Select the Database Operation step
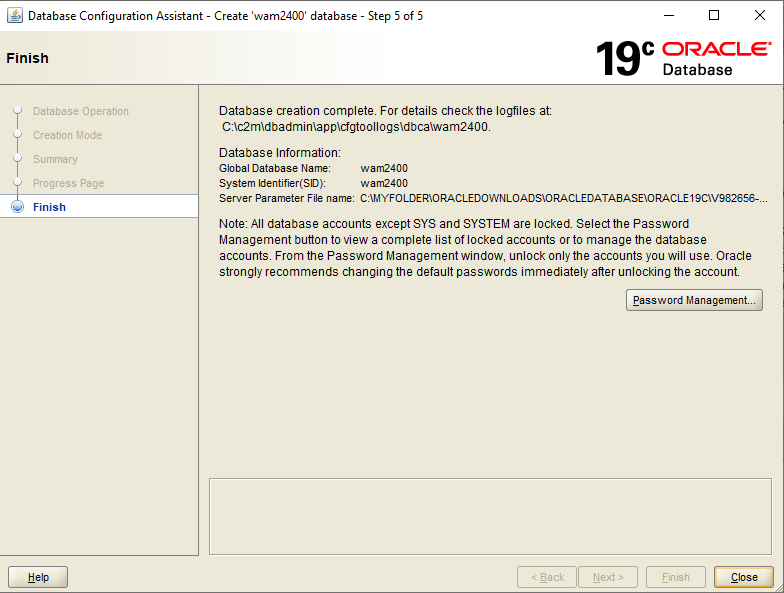 click(81, 111)
